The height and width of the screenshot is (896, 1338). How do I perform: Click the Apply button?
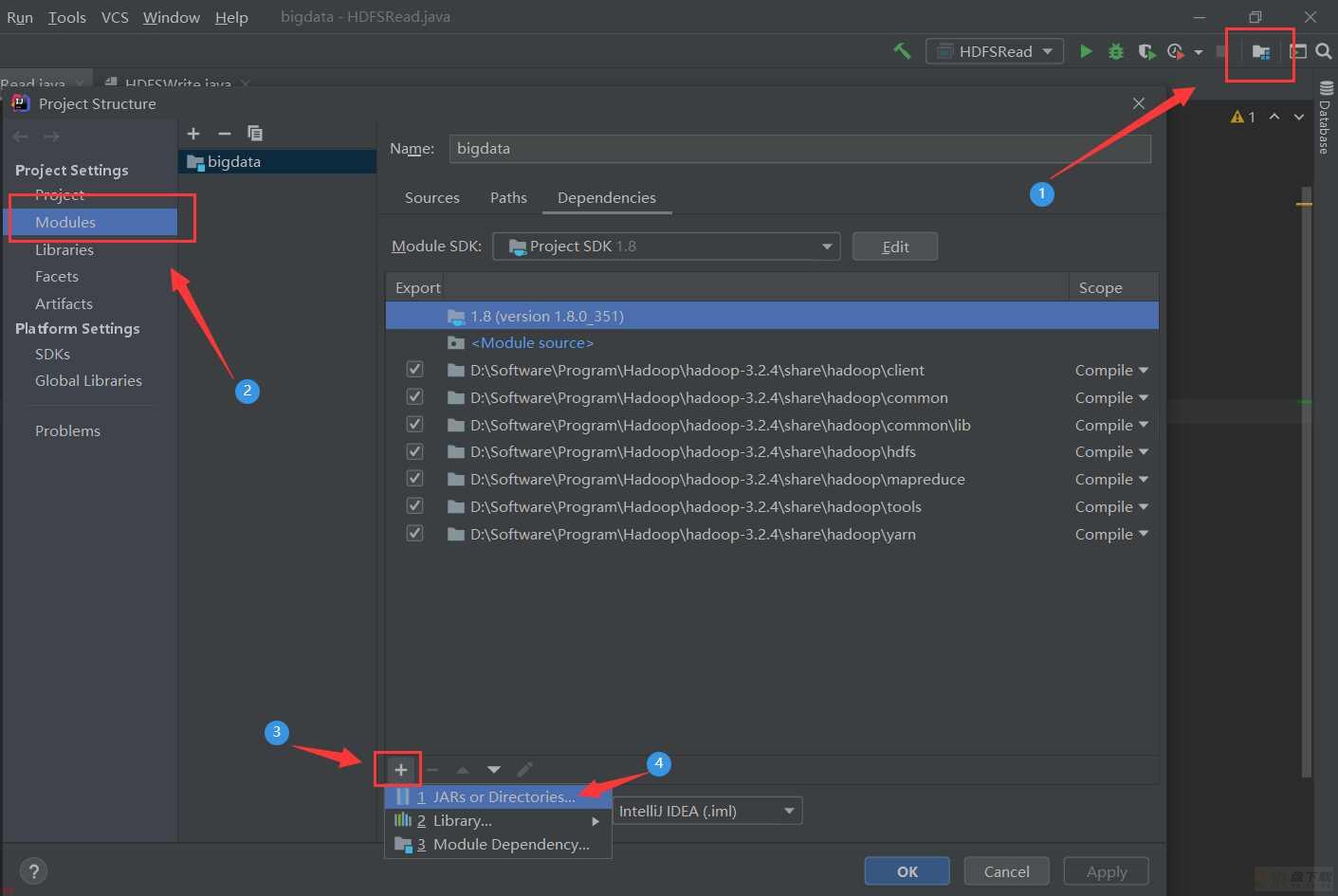coord(1107,871)
